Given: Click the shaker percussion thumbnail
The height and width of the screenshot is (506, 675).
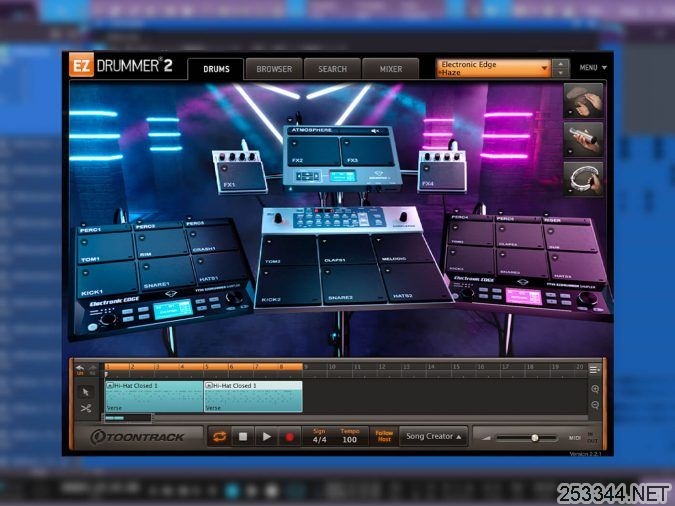Looking at the screenshot, I should 583,140.
